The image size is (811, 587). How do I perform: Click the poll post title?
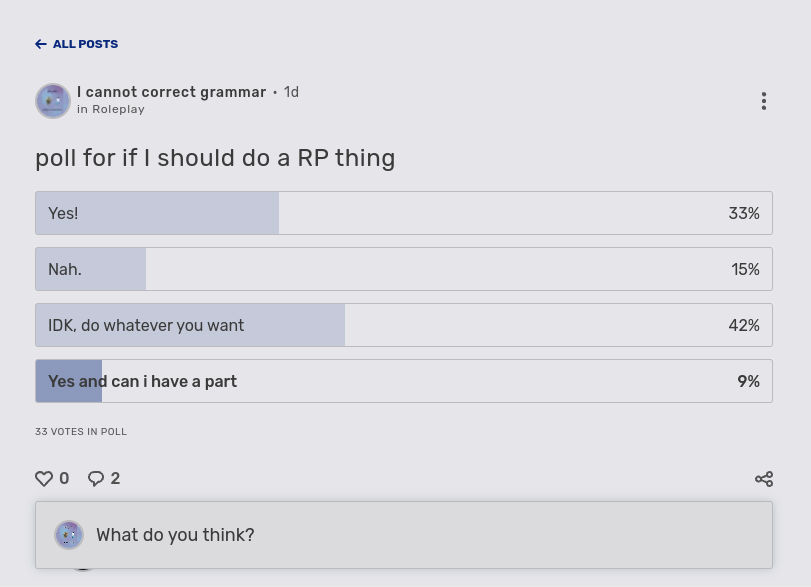pos(215,158)
